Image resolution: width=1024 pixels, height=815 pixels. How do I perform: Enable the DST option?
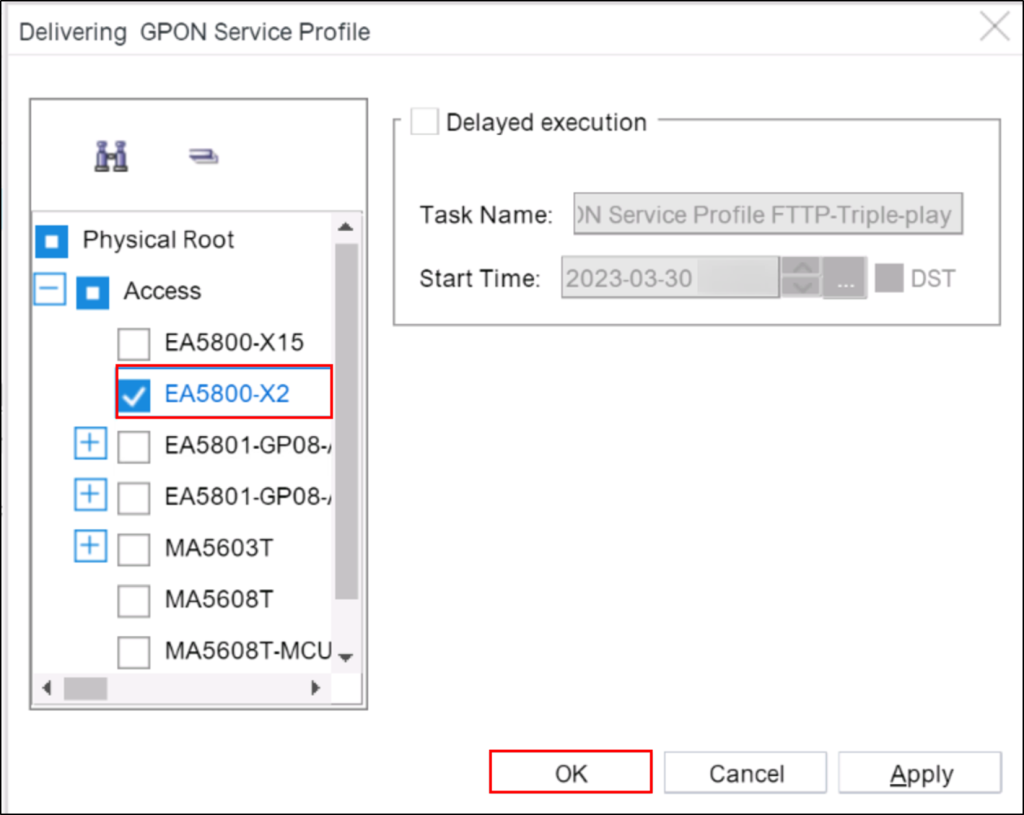(889, 278)
